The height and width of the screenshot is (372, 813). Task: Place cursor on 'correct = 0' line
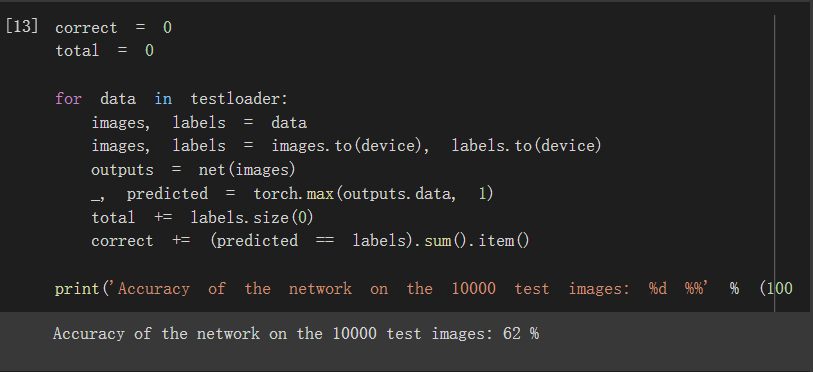click(x=114, y=27)
